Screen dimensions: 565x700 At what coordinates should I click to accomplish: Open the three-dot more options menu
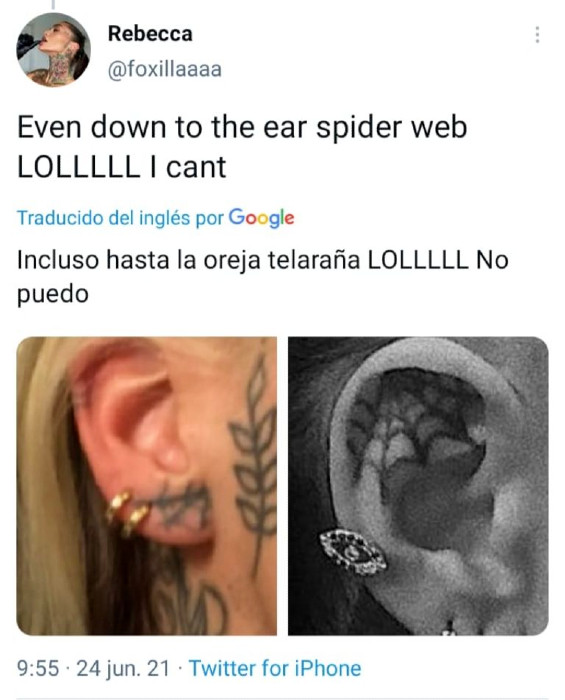point(537,35)
